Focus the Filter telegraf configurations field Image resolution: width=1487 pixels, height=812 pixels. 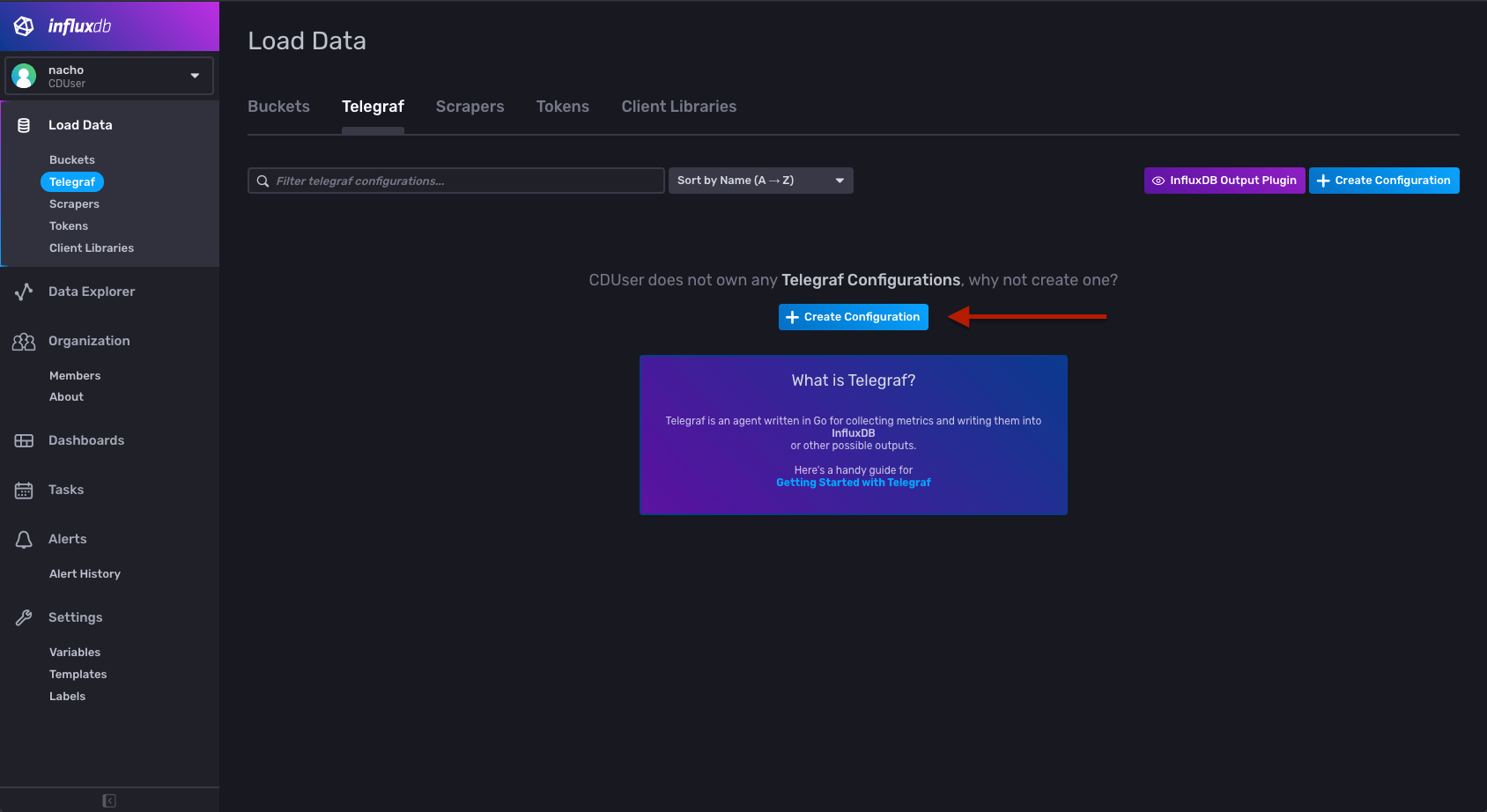click(x=456, y=181)
